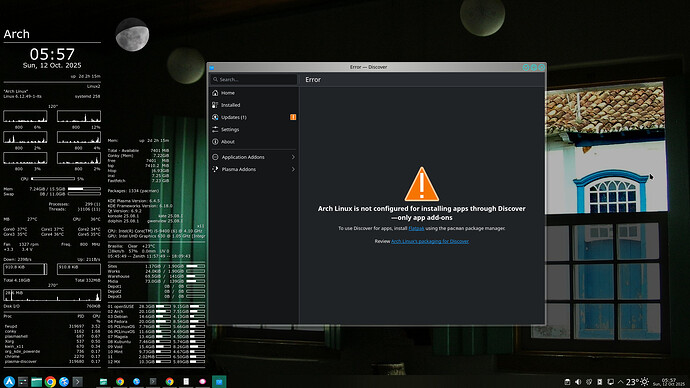
Task: Select Updates (1) in Discover sidebar
Action: pyautogui.click(x=254, y=117)
